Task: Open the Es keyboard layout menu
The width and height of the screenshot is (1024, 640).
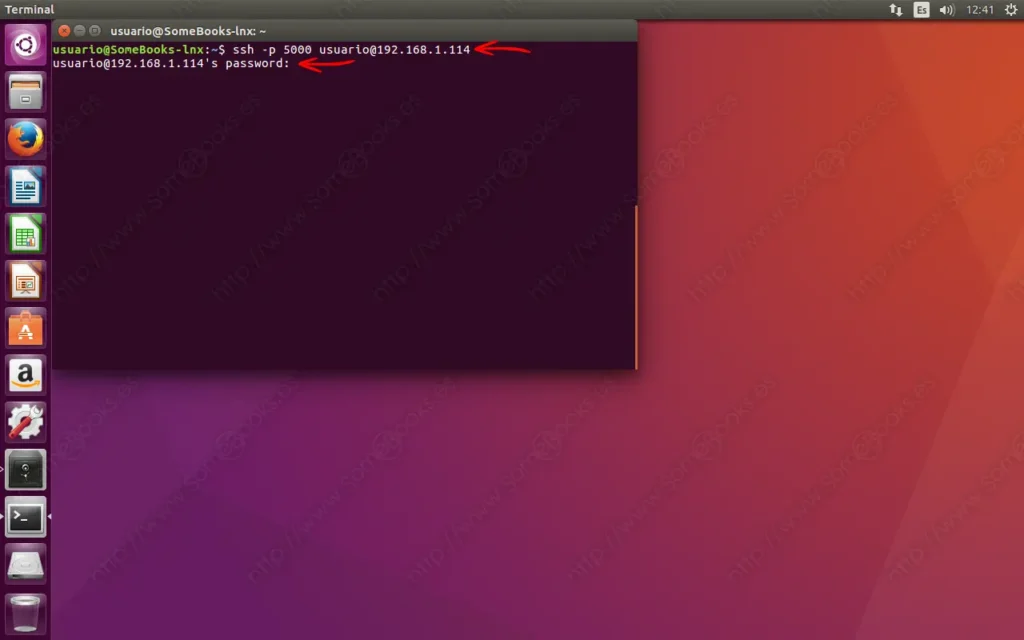Action: 921,10
